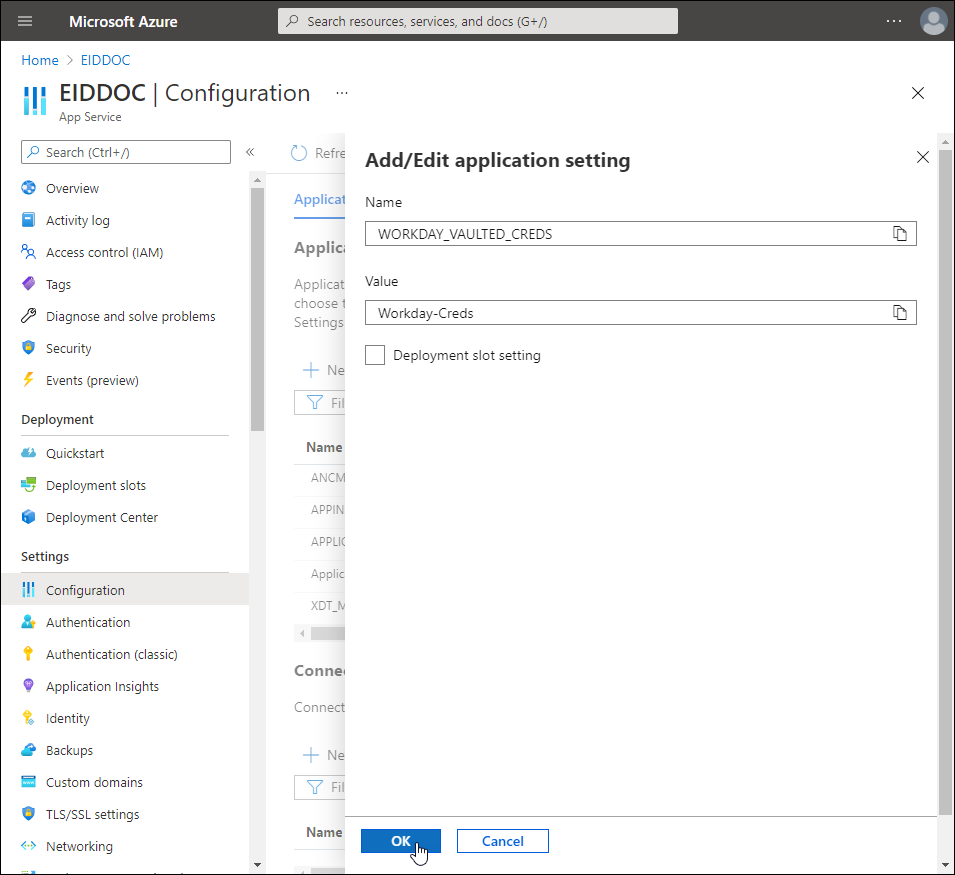Open Deployment Center from sidebar
Screen dimensions: 955x875
coord(101,517)
